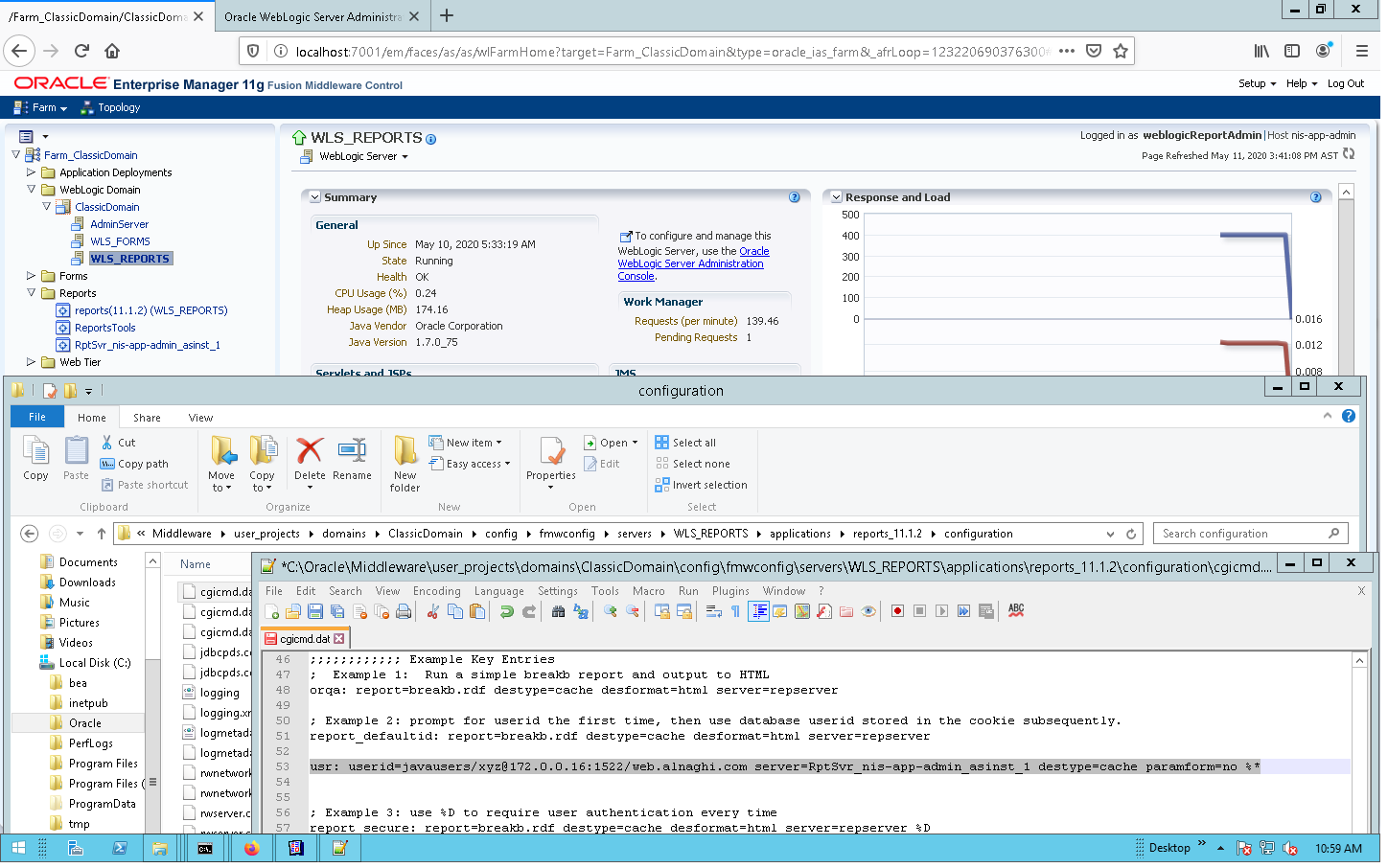This screenshot has height=868, width=1388.
Task: Click Log Out in Enterprise Manager
Action: point(1345,83)
